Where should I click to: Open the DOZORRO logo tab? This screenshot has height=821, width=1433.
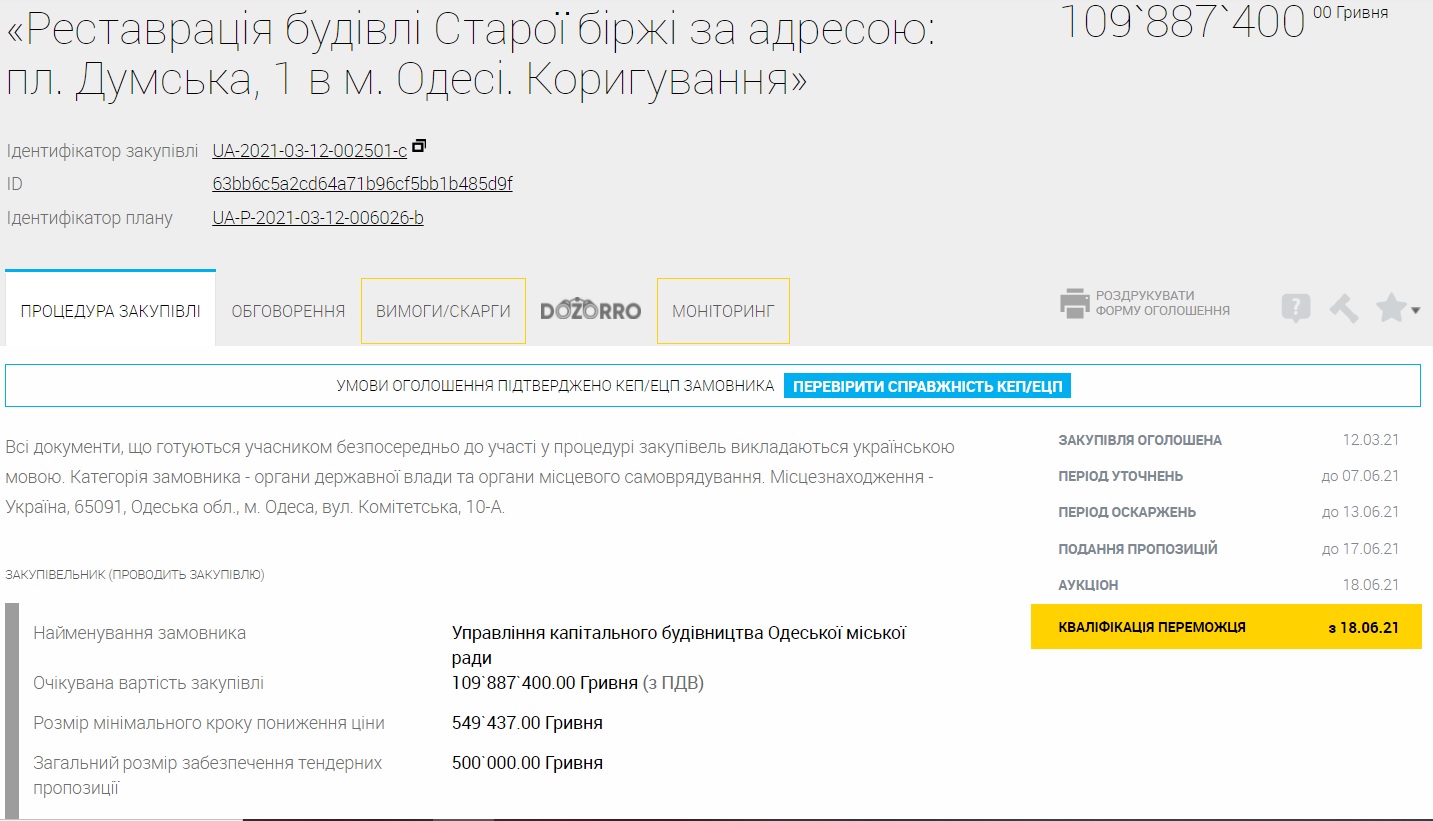[590, 311]
